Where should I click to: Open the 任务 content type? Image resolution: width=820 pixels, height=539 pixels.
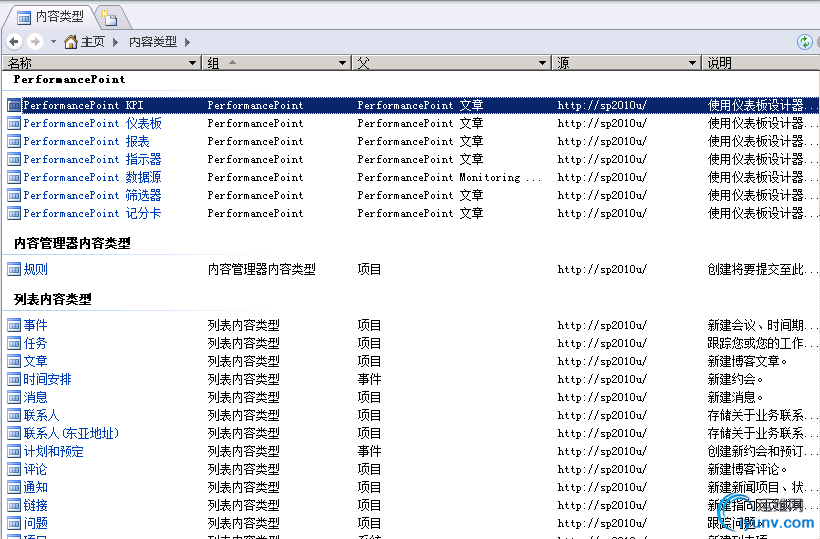(x=36, y=343)
